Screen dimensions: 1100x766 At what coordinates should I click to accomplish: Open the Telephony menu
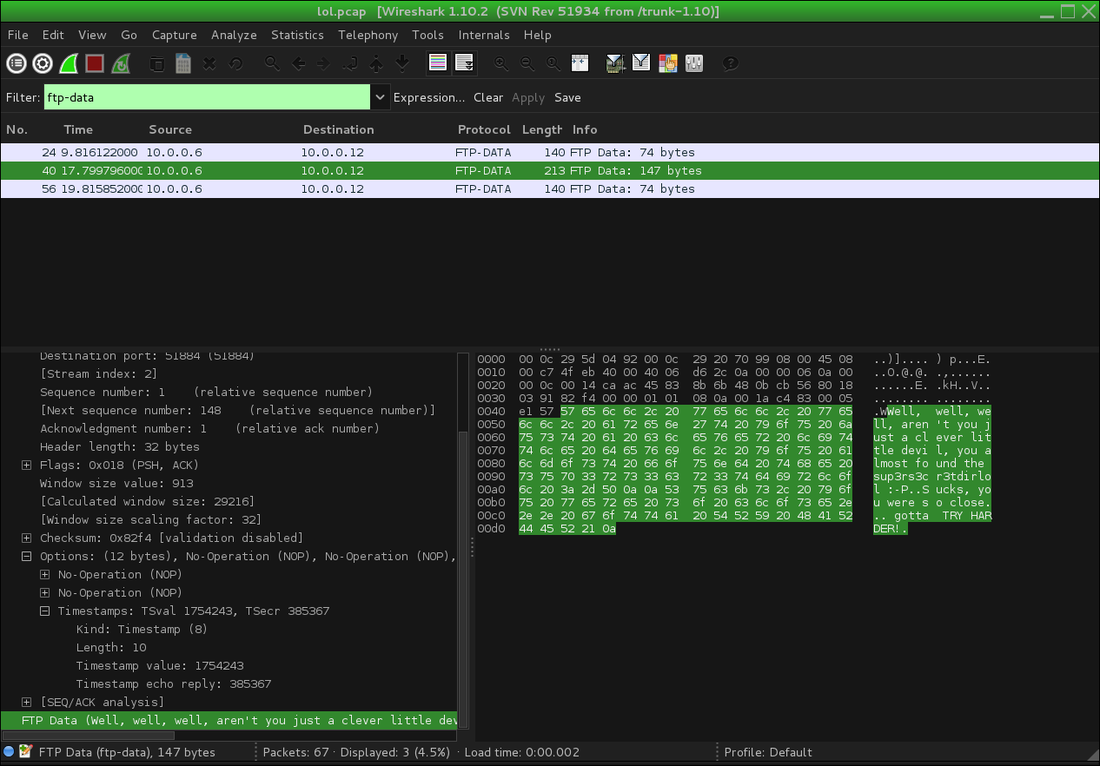click(x=368, y=35)
